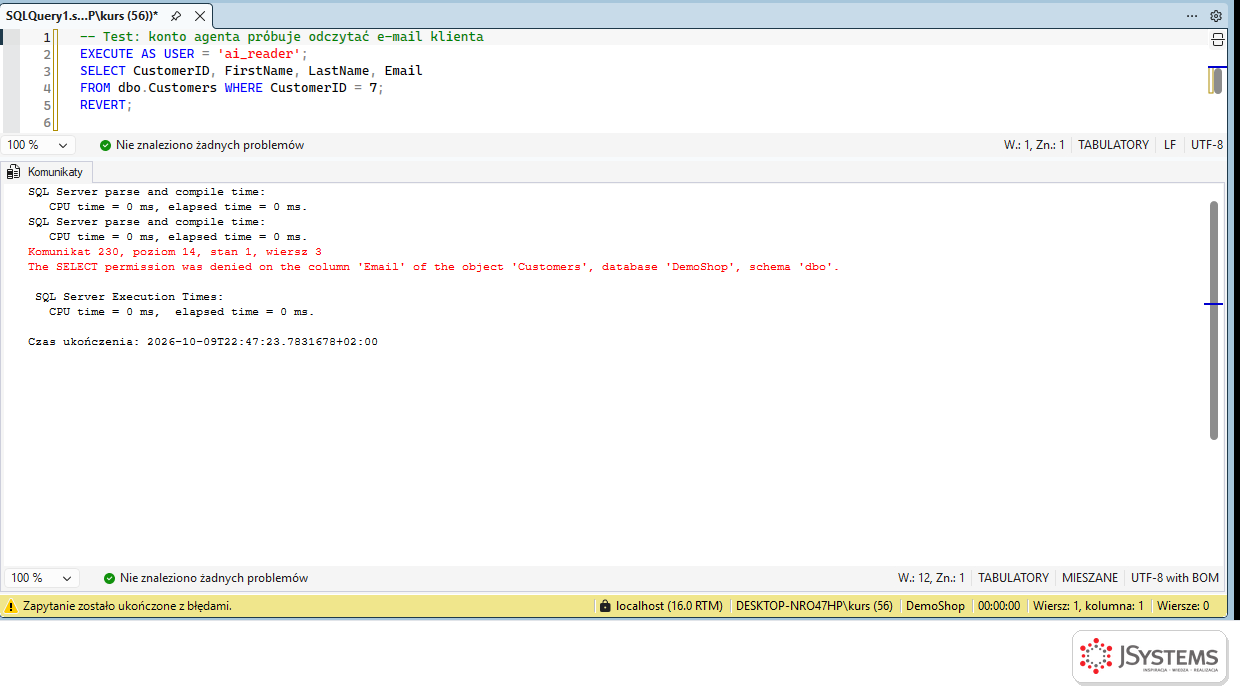Image resolution: width=1240 pixels, height=692 pixels.
Task: Click the 'Wiersze: 0' row count entry
Action: pyautogui.click(x=1183, y=606)
